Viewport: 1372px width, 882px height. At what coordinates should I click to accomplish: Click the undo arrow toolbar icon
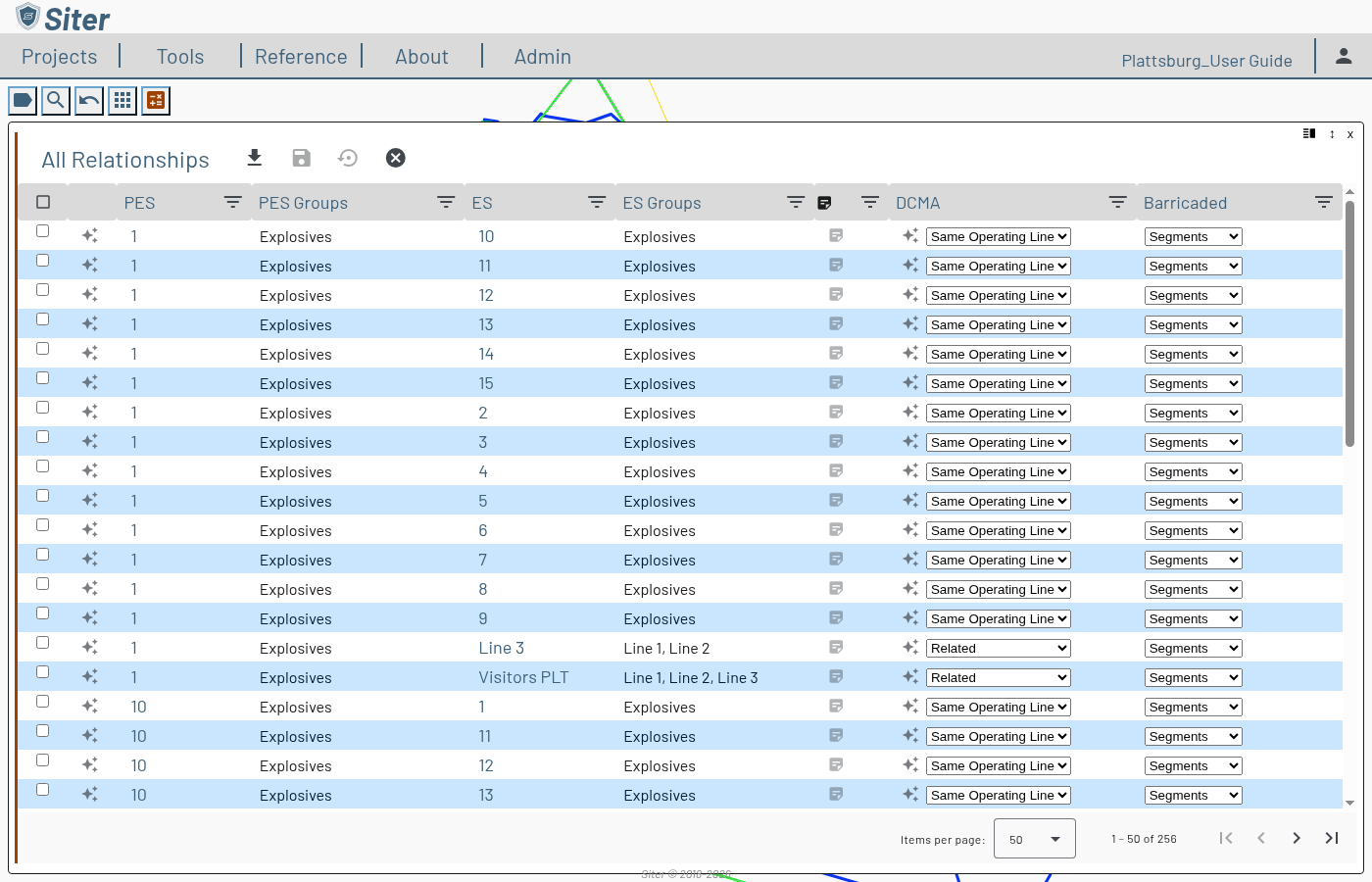pyautogui.click(x=89, y=100)
